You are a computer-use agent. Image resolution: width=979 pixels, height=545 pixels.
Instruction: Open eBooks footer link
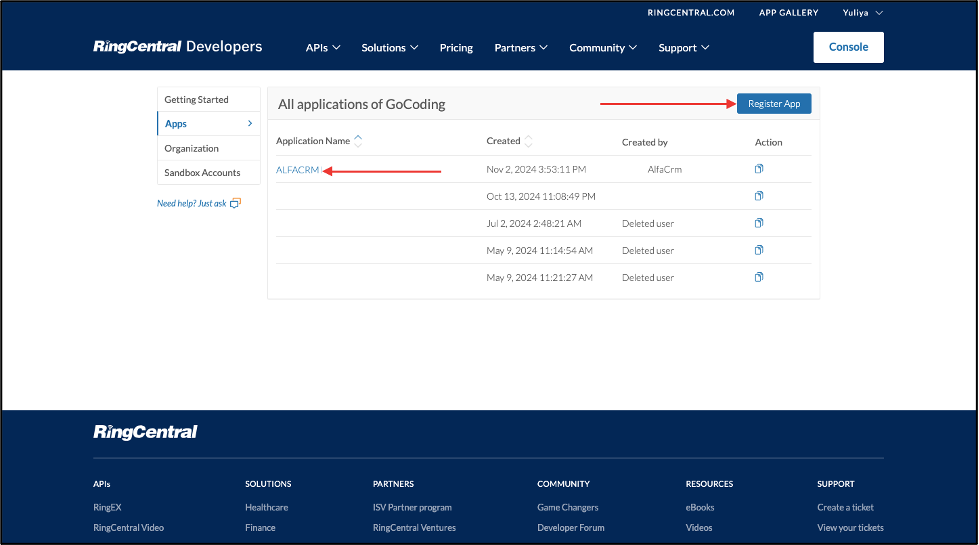[x=700, y=508]
